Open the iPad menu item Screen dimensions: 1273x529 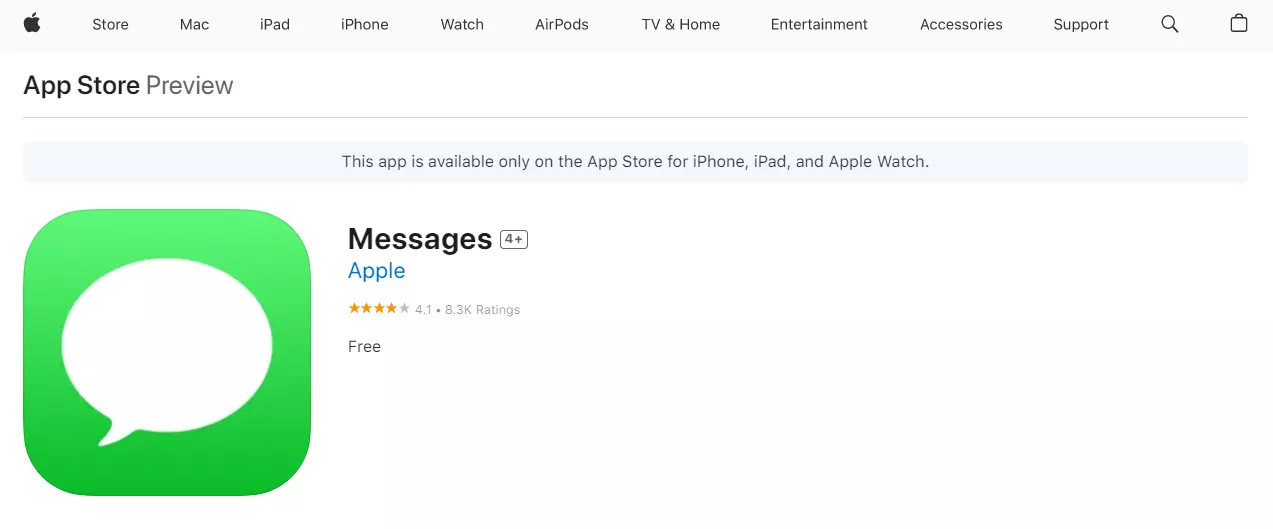tap(275, 24)
